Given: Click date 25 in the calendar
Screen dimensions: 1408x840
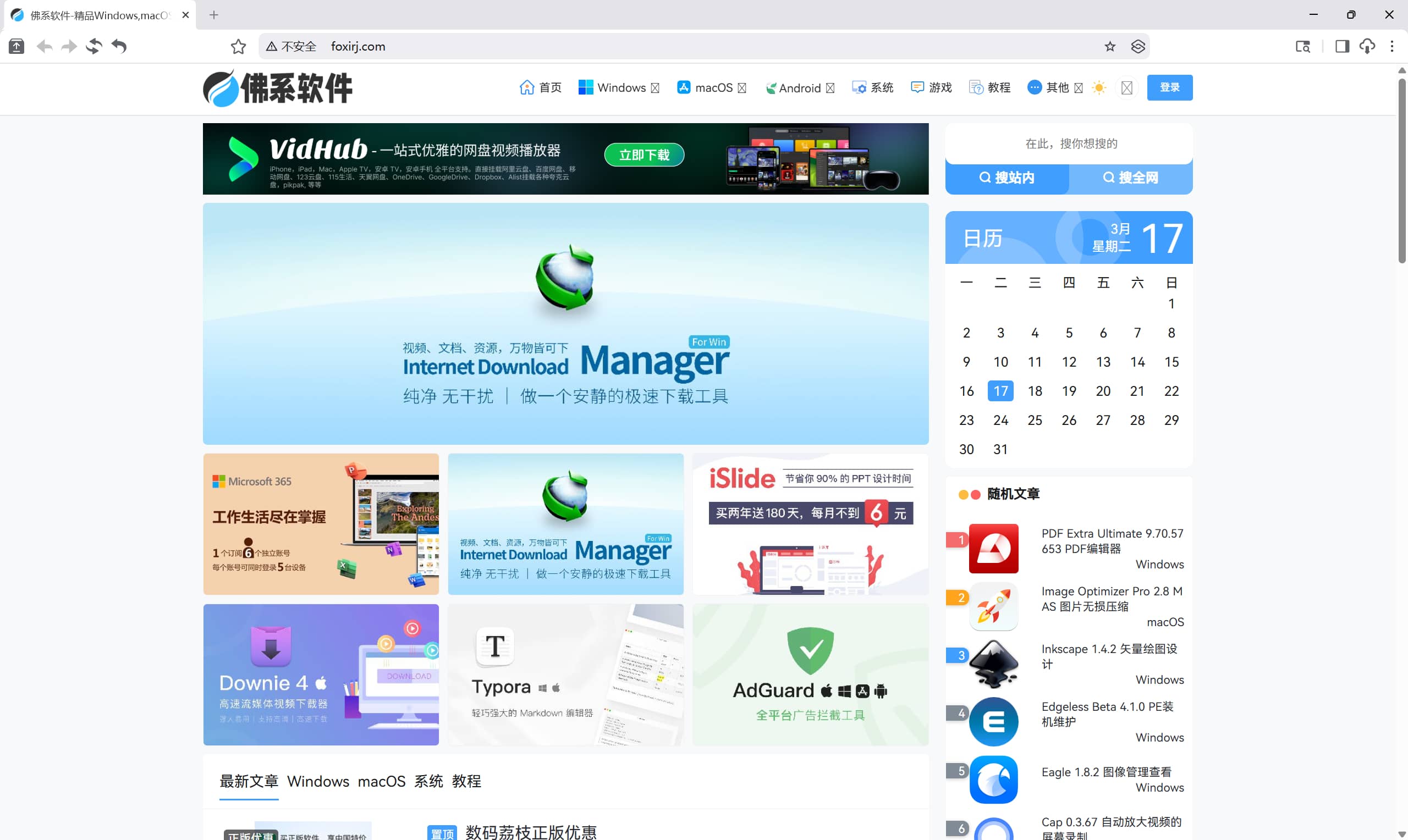Looking at the screenshot, I should [1035, 420].
